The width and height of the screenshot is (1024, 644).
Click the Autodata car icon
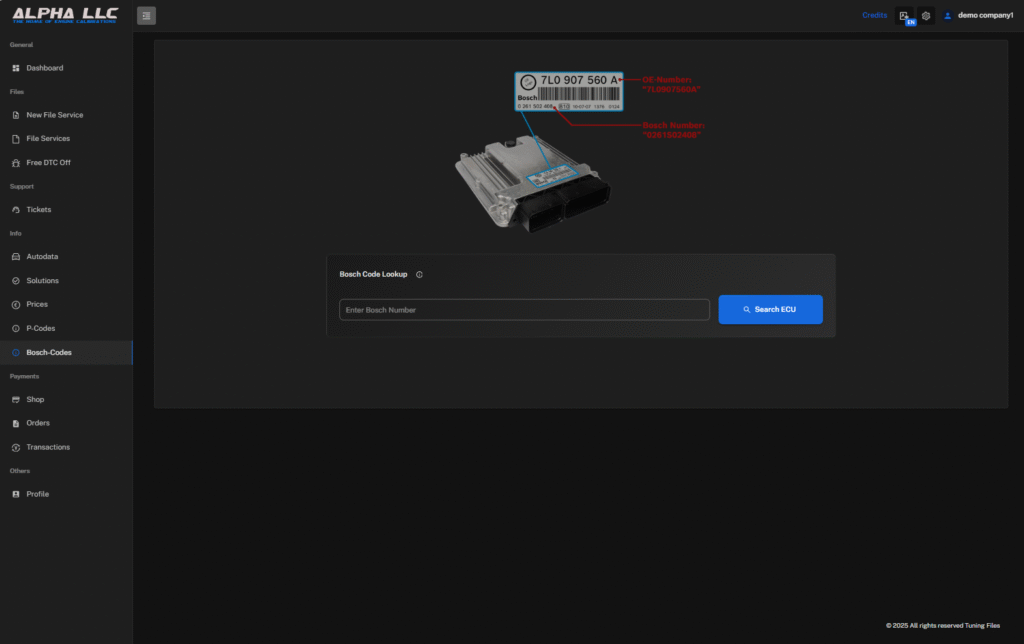pos(16,257)
